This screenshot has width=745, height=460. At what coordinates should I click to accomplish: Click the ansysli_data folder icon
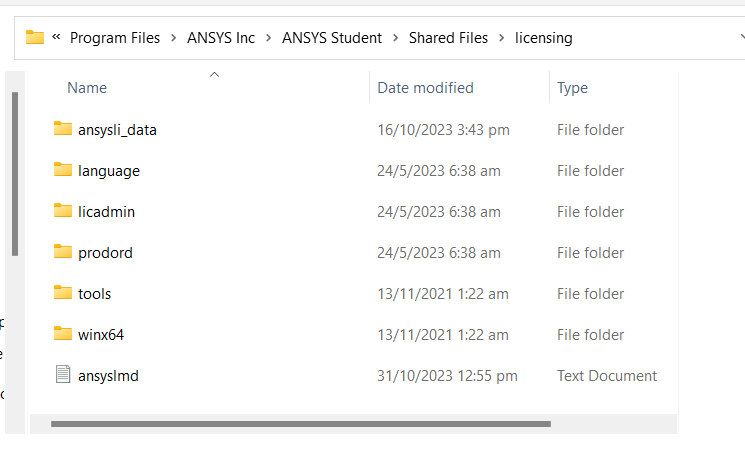pyautogui.click(x=63, y=129)
